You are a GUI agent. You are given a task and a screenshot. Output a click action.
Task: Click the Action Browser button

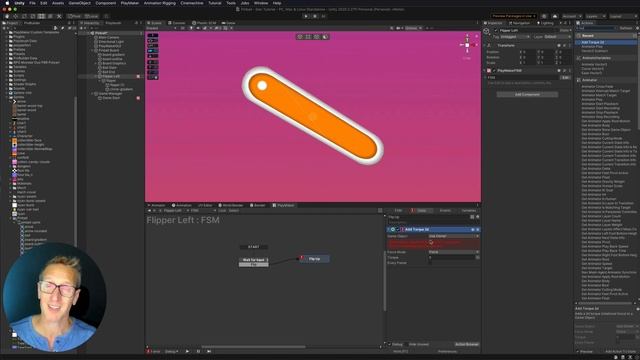(x=467, y=344)
